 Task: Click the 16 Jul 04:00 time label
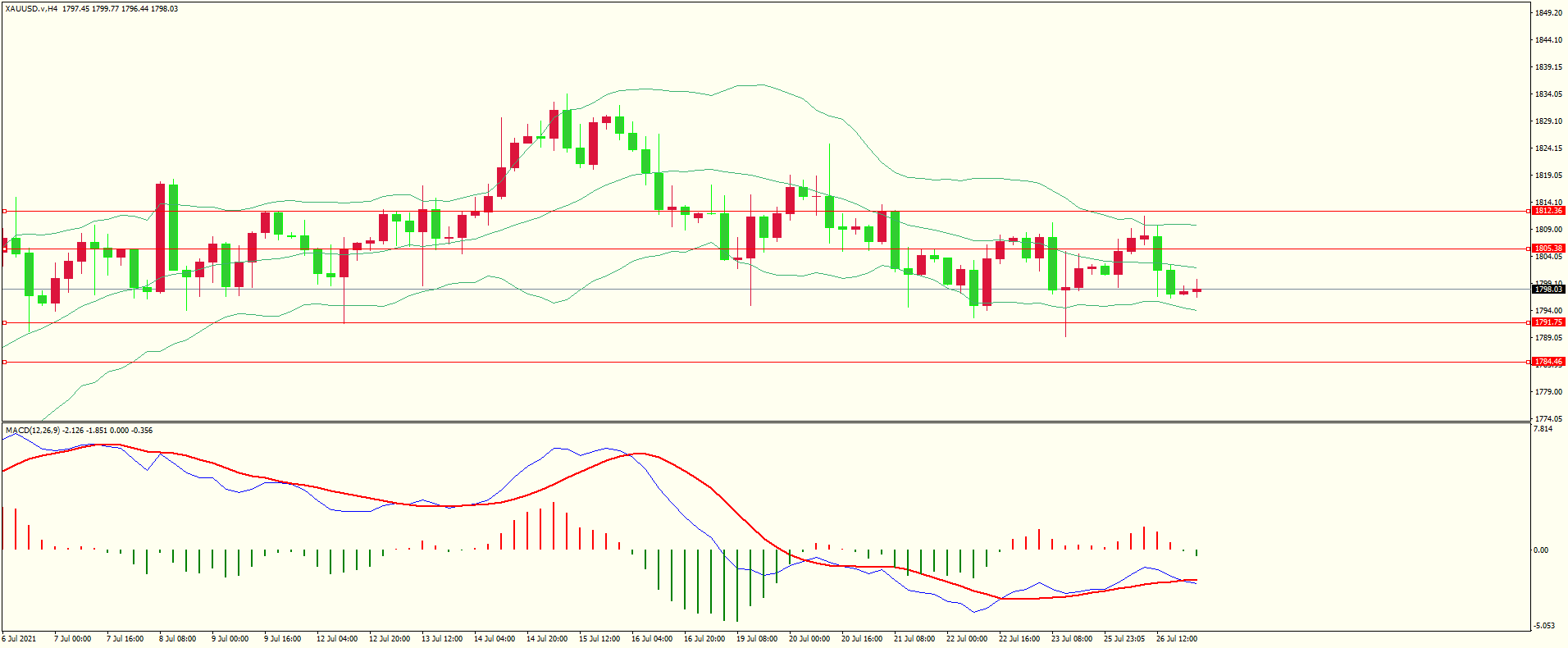click(652, 639)
